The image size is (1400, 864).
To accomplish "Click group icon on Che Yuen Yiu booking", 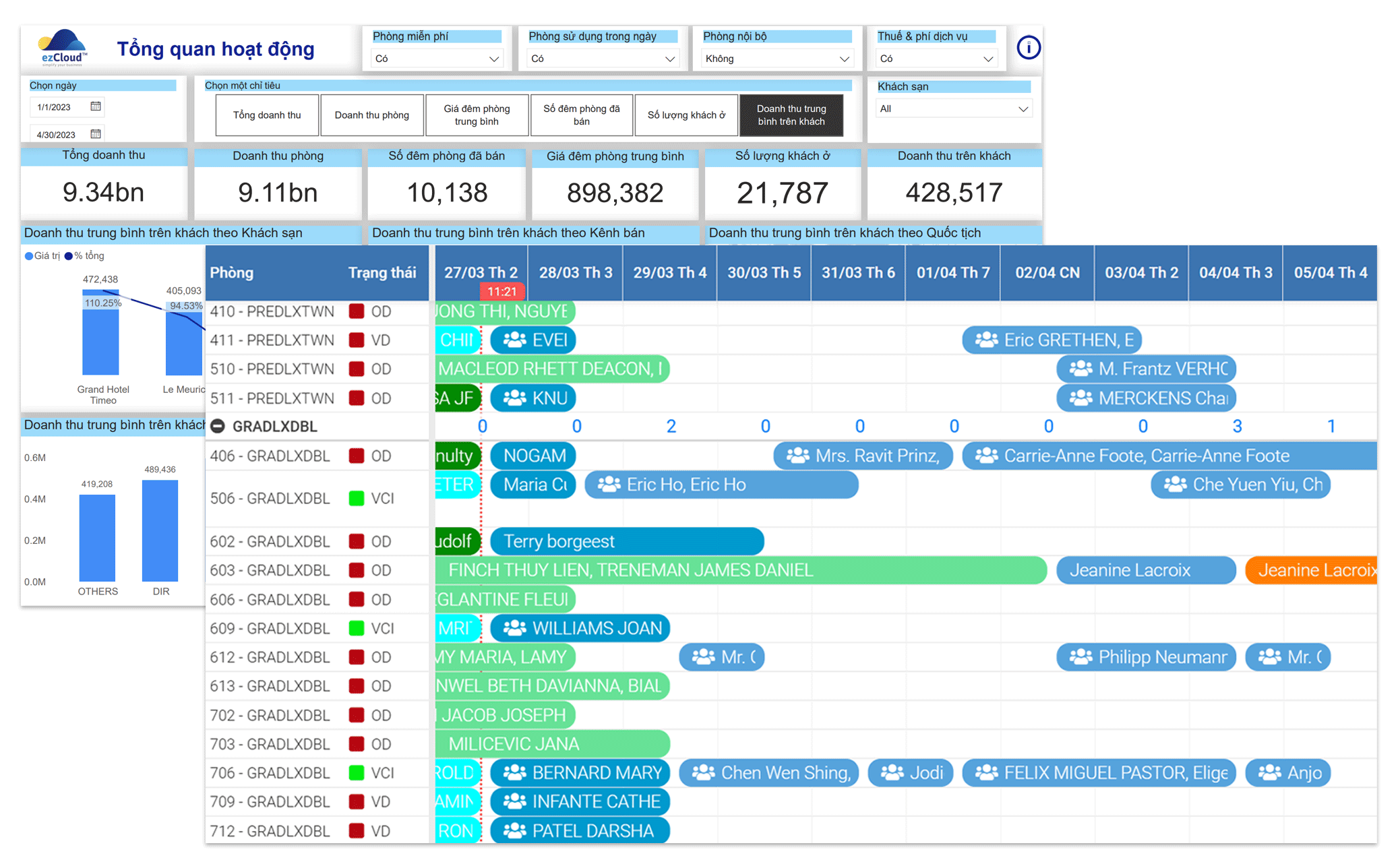I will pyautogui.click(x=1175, y=485).
